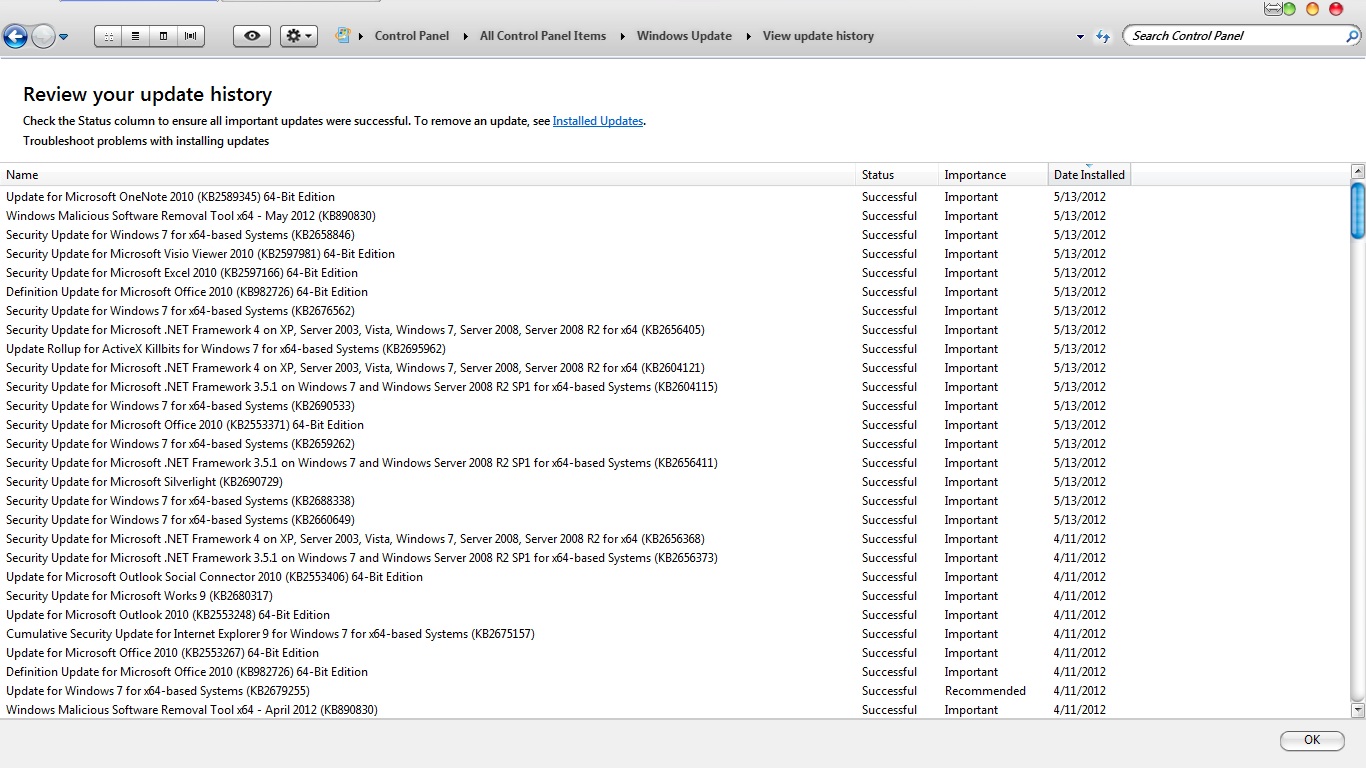This screenshot has width=1366, height=768.
Task: Click the greyed Forward navigation arrow
Action: tap(43, 37)
